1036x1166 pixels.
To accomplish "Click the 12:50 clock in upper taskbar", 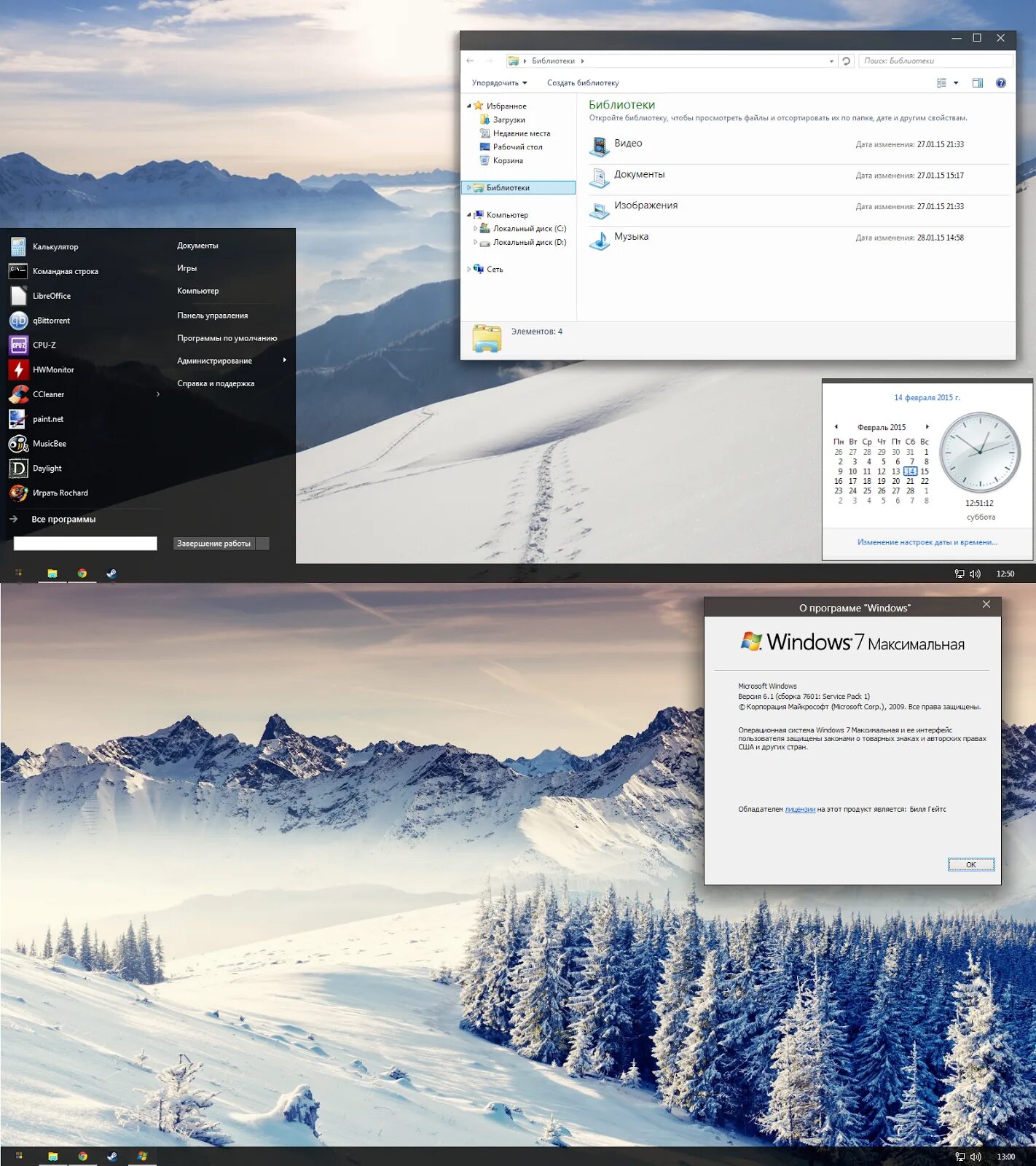I will click(x=1005, y=574).
